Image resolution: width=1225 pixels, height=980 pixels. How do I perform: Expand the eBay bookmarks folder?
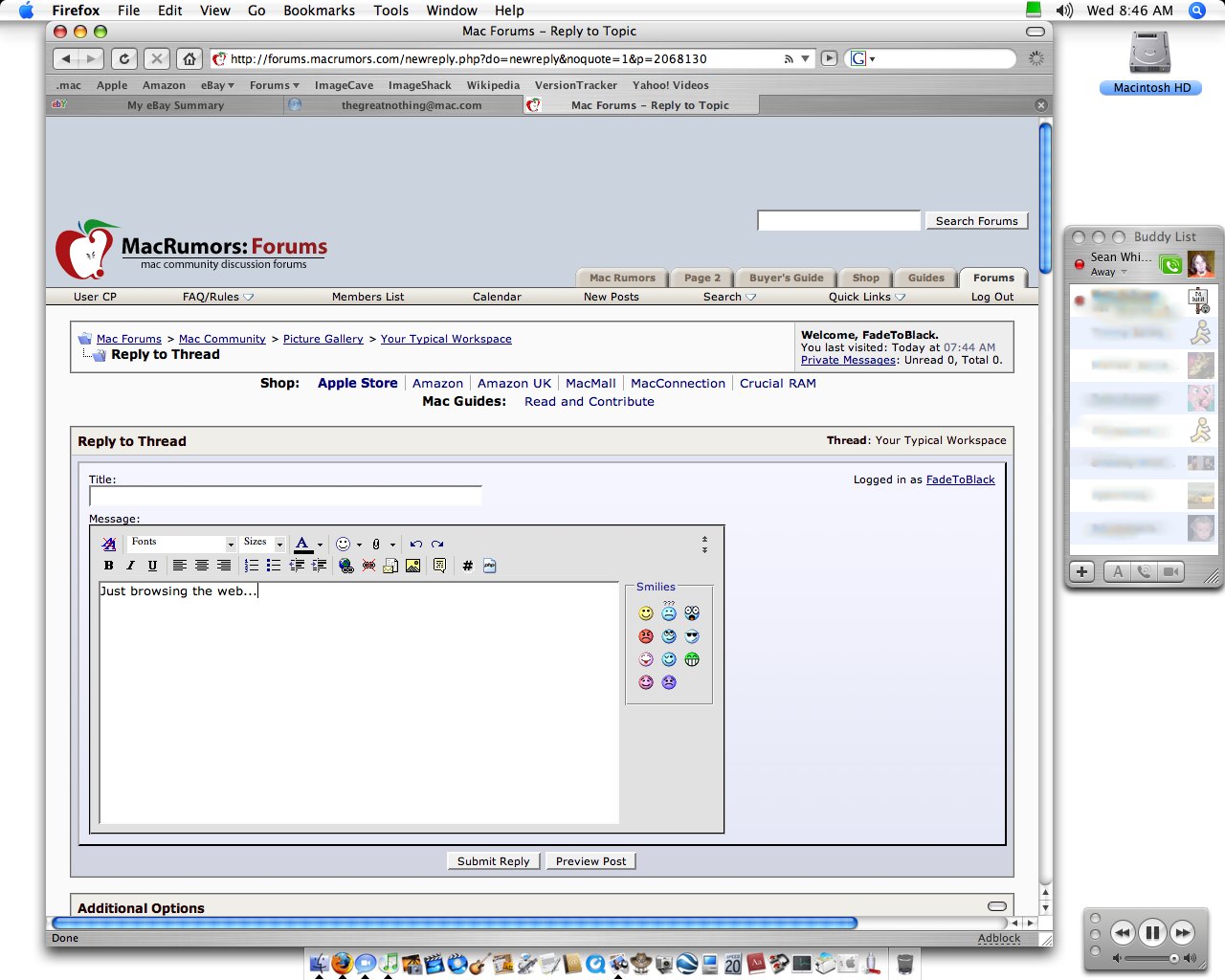point(217,85)
